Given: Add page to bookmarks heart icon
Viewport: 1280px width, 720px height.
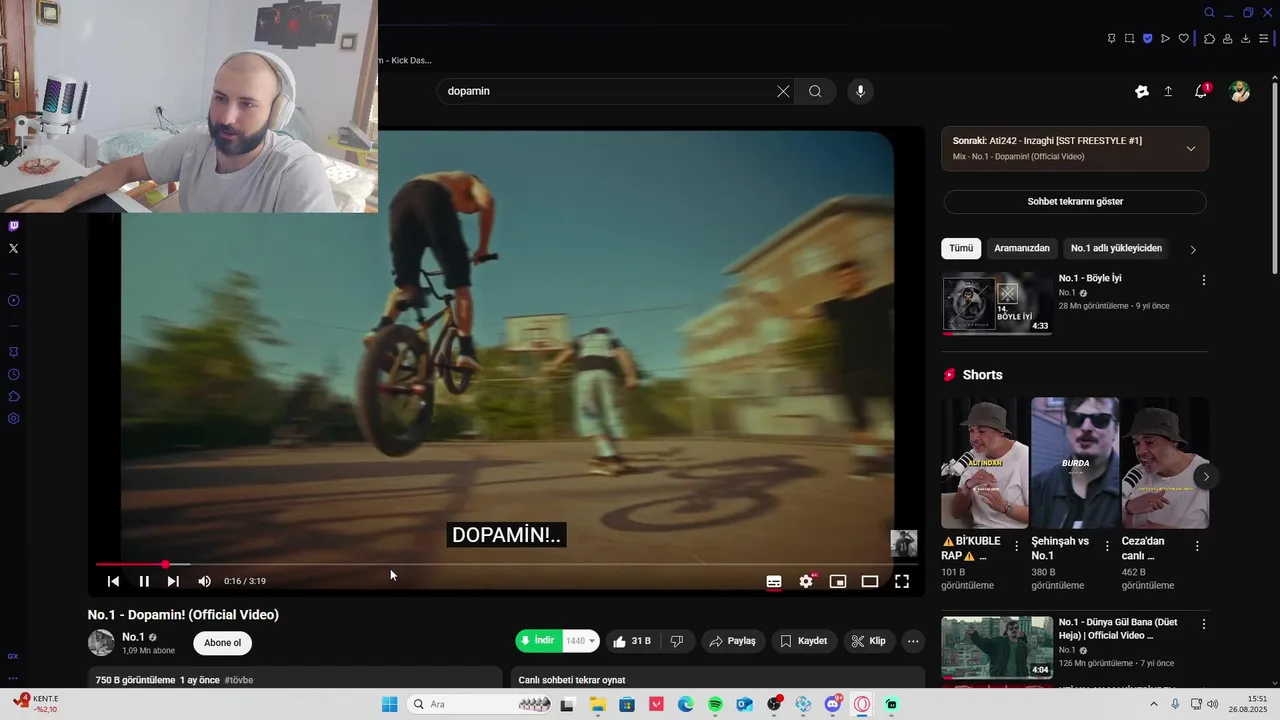Looking at the screenshot, I should (x=1184, y=39).
